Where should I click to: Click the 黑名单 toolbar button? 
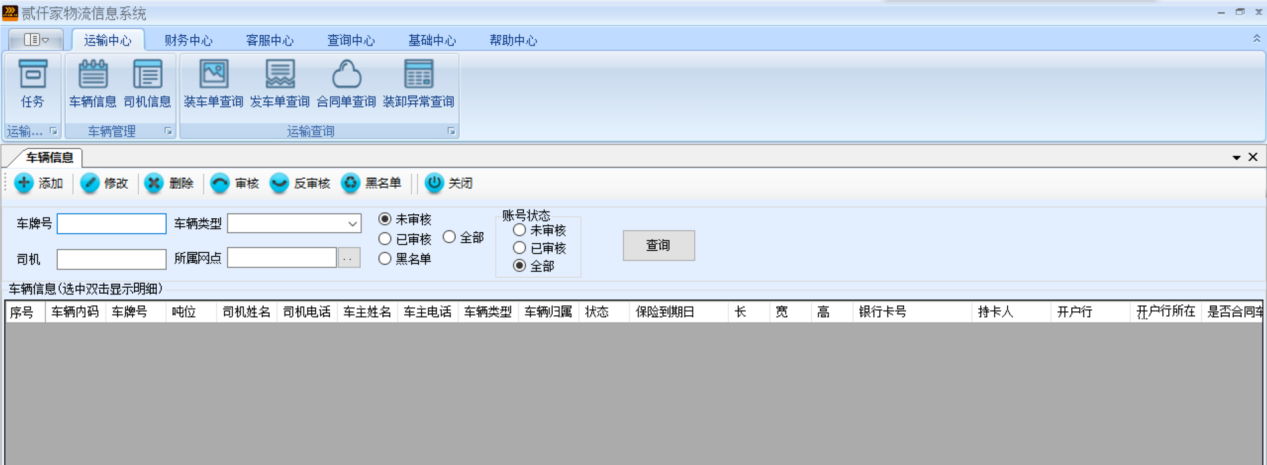coord(371,183)
